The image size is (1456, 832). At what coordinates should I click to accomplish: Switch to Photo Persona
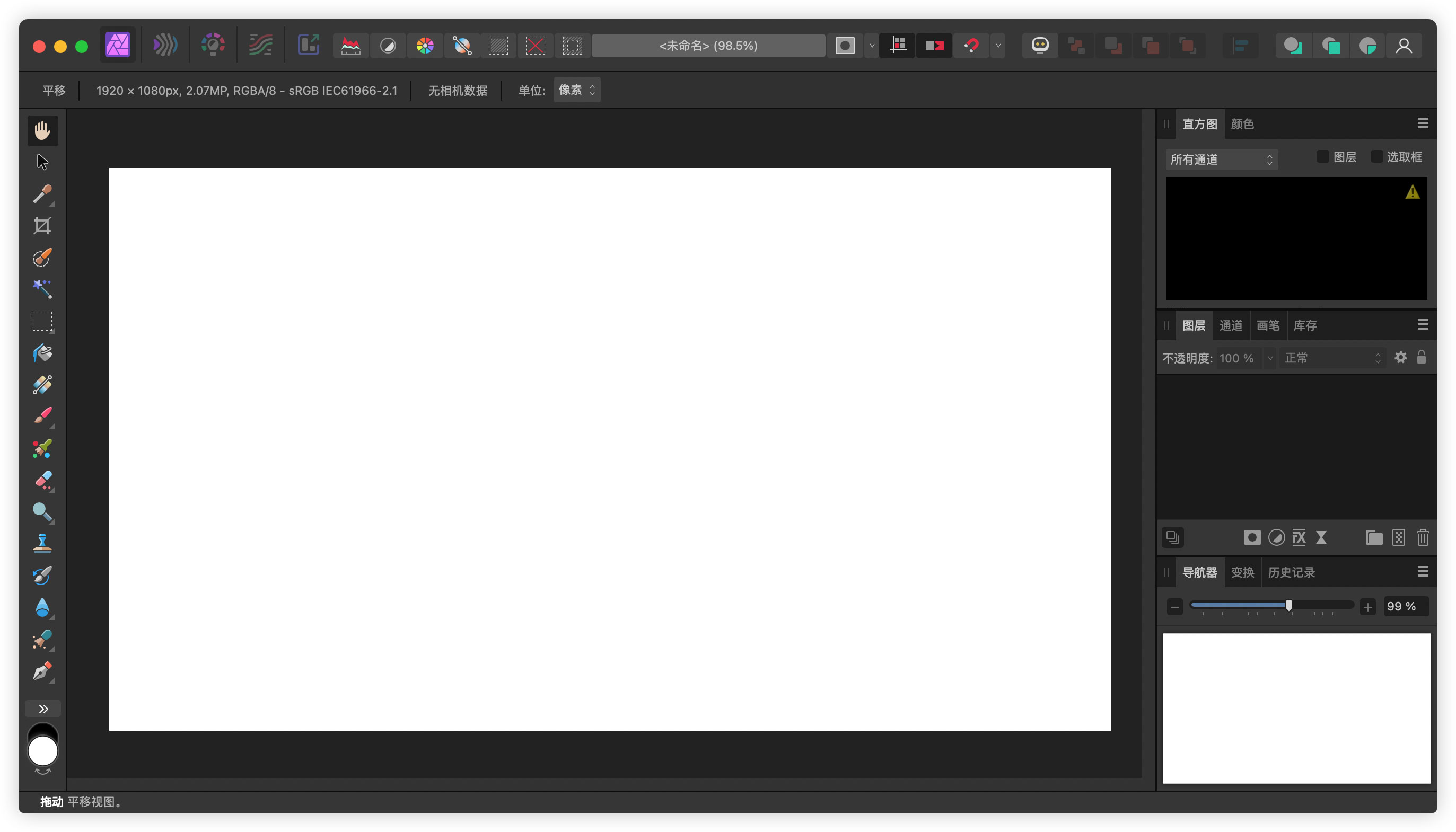[x=118, y=45]
